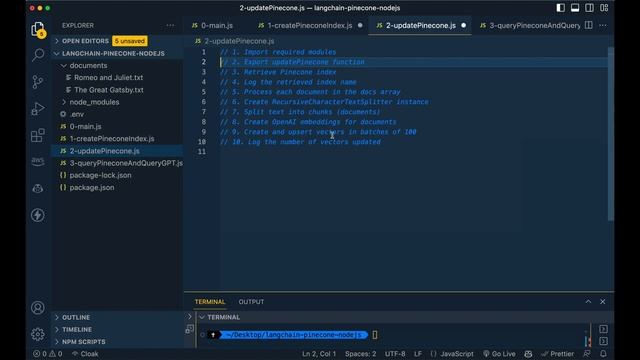Open the AWS toolkit view

pyautogui.click(x=38, y=161)
